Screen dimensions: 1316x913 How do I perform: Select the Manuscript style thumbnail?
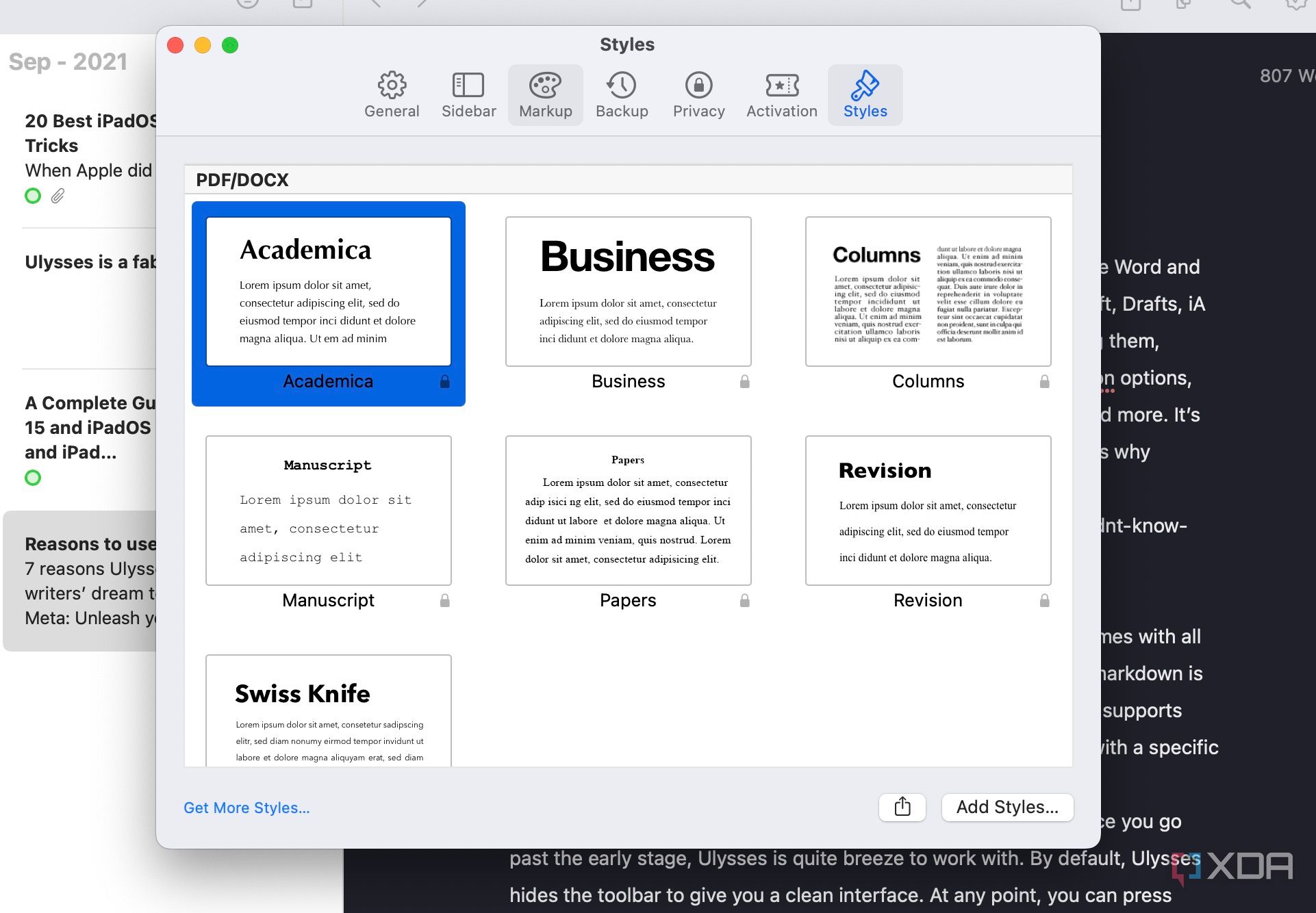[x=329, y=511]
